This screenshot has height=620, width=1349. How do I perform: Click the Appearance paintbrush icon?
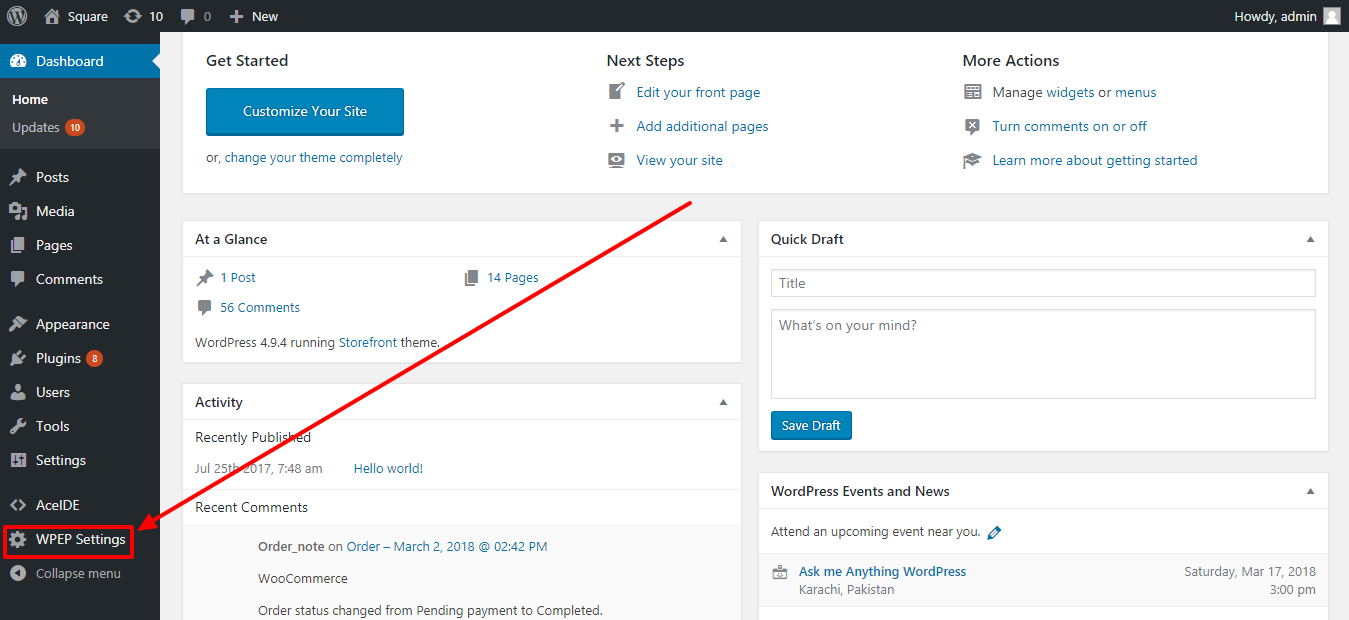coord(18,324)
